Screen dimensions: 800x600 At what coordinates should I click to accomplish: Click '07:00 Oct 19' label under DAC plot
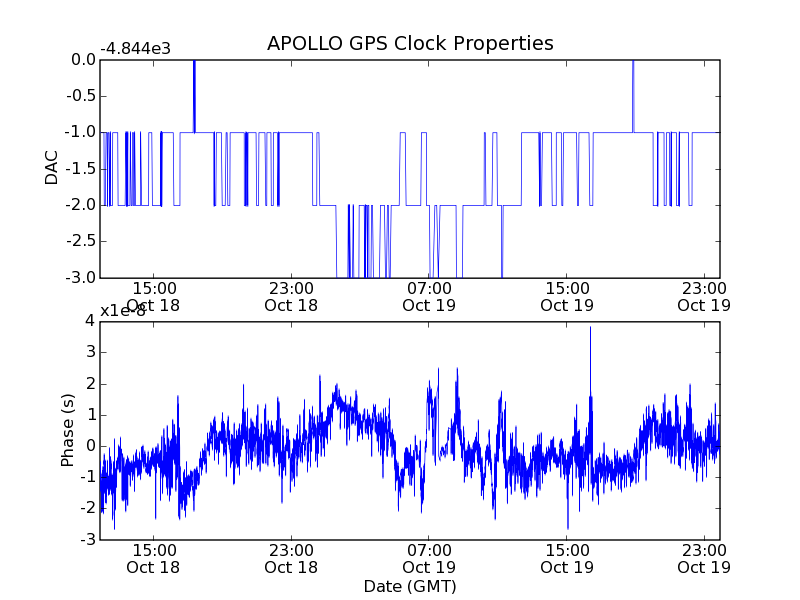point(429,297)
